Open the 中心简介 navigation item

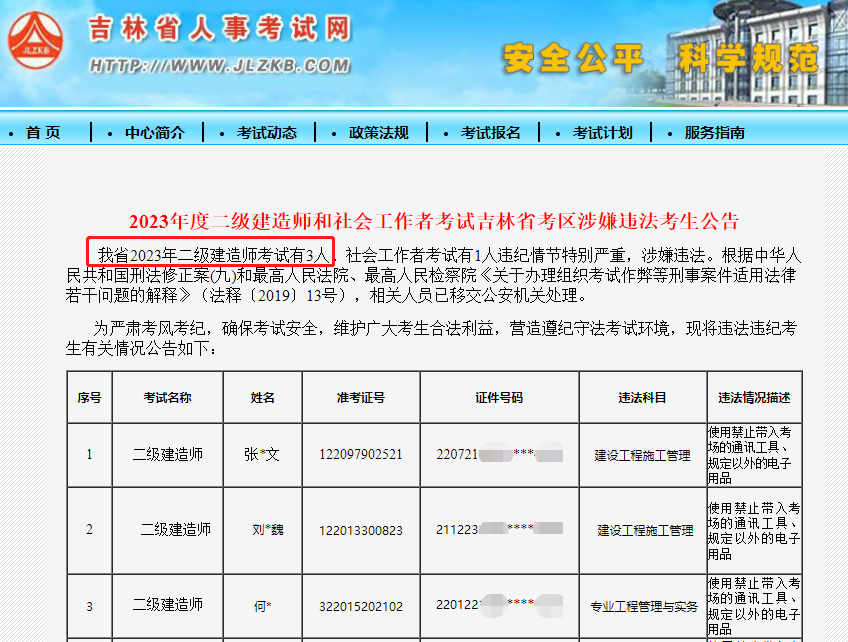pyautogui.click(x=155, y=132)
